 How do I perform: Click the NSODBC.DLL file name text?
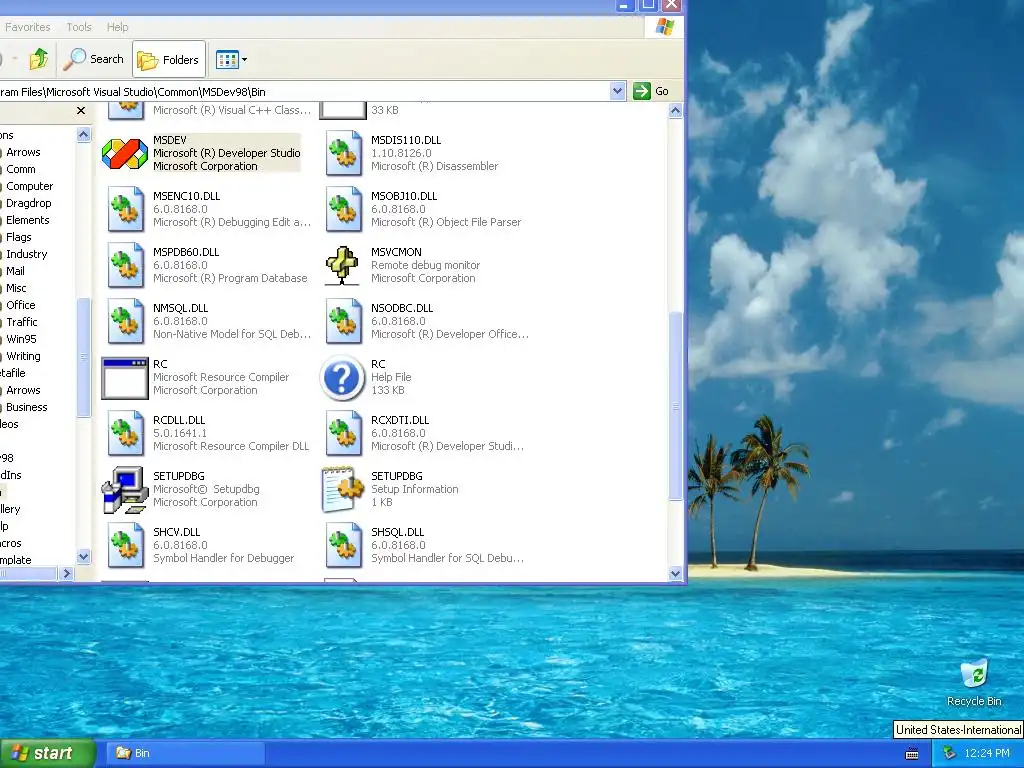point(402,308)
